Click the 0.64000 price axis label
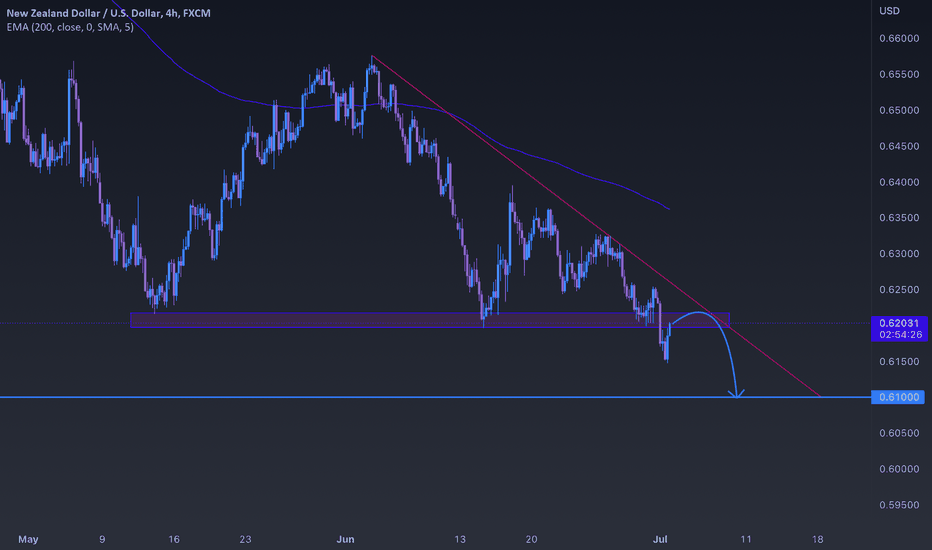932x550 pixels. pyautogui.click(x=899, y=182)
